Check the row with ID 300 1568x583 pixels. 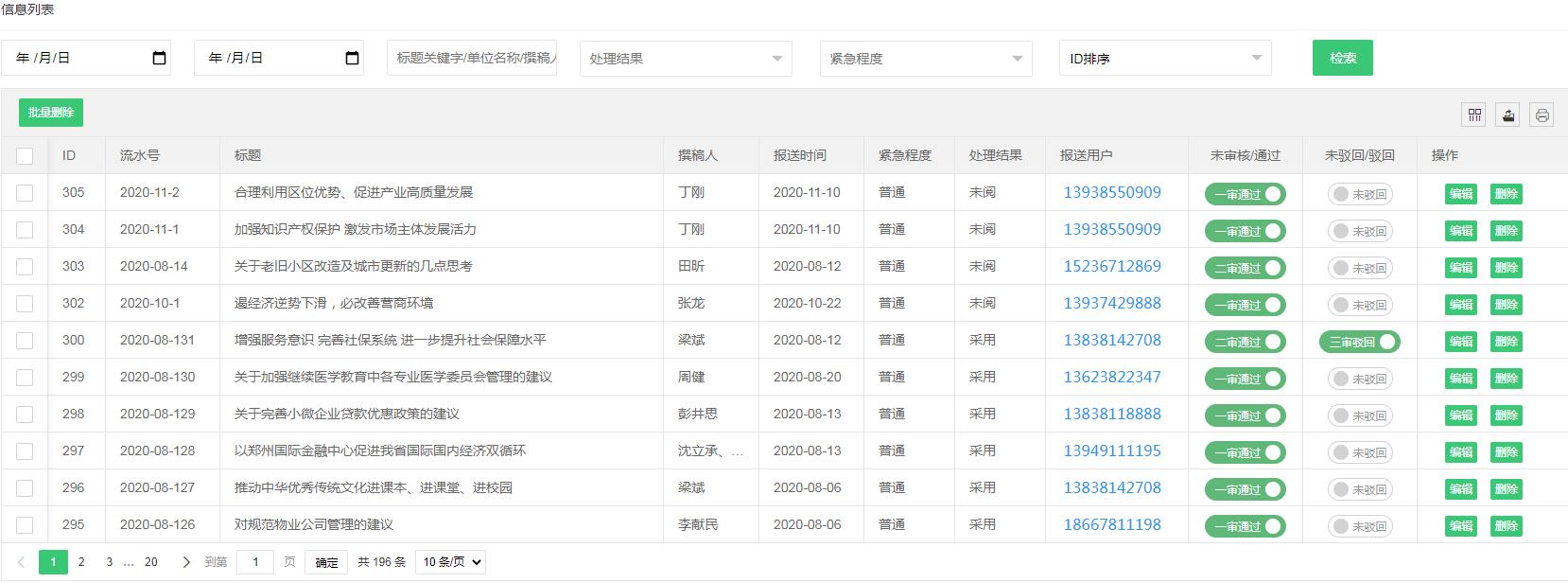click(x=25, y=341)
